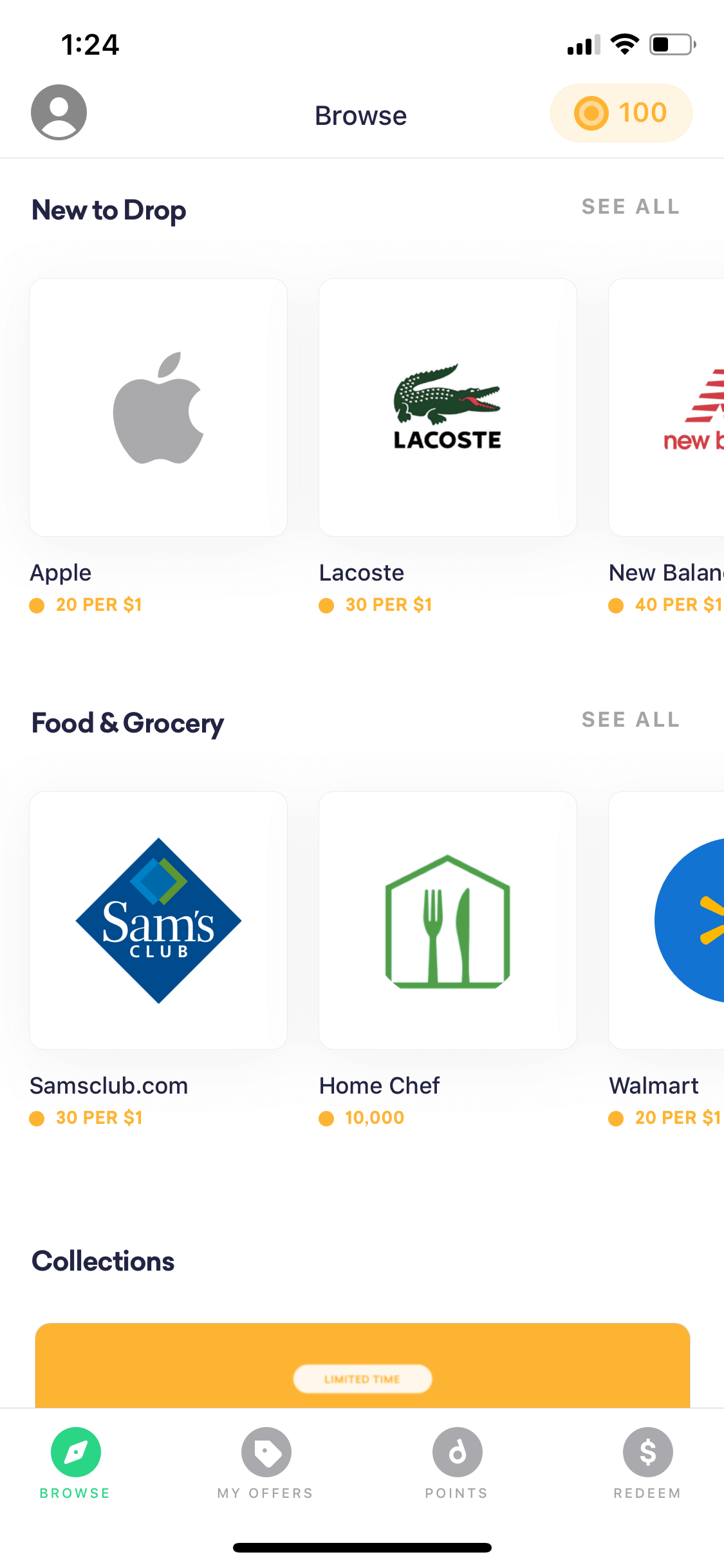The height and width of the screenshot is (1568, 724).
Task: Click the Lacoste 30 per $1 rate
Action: [389, 604]
